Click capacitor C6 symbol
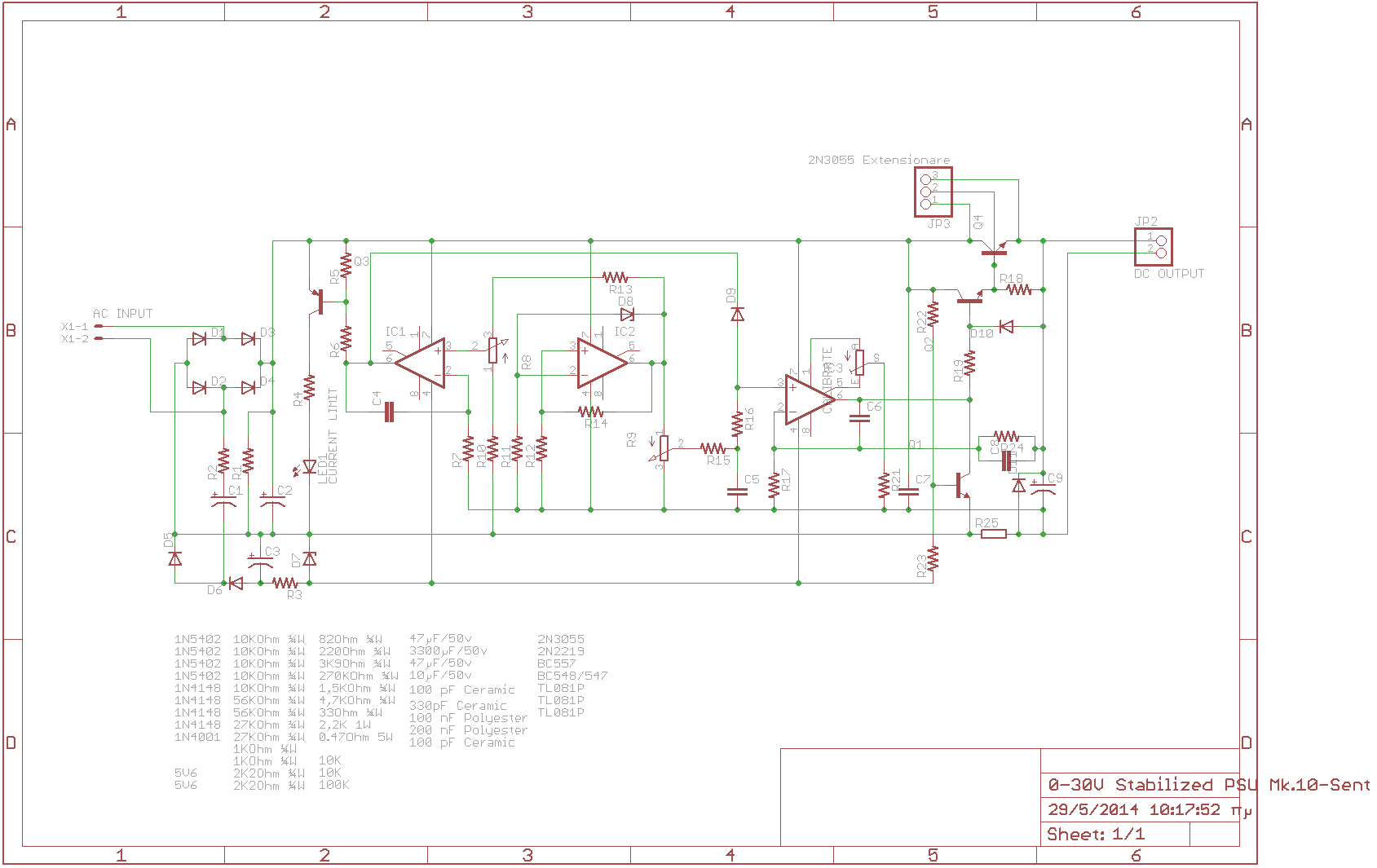Screen dimensions: 1377x868 tap(859, 418)
